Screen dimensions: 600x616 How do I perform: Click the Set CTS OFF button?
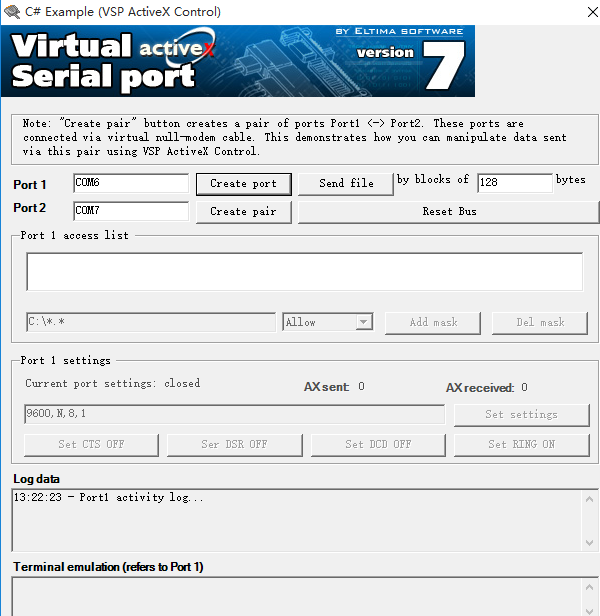(x=92, y=445)
